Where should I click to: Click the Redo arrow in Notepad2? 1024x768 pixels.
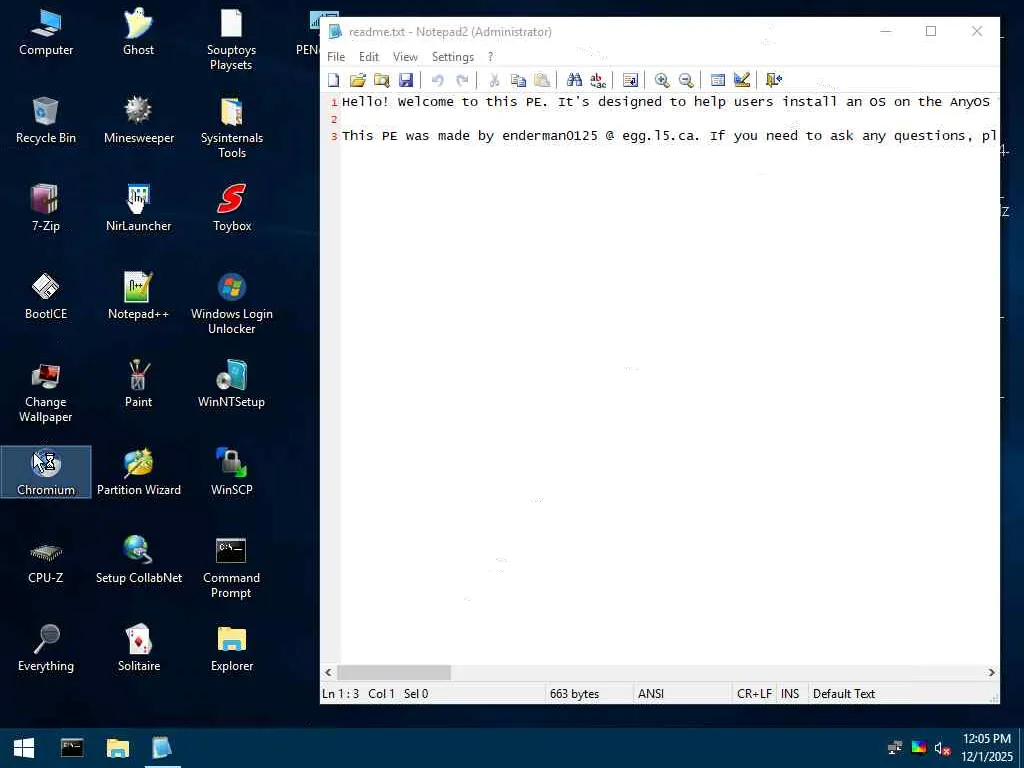[462, 80]
